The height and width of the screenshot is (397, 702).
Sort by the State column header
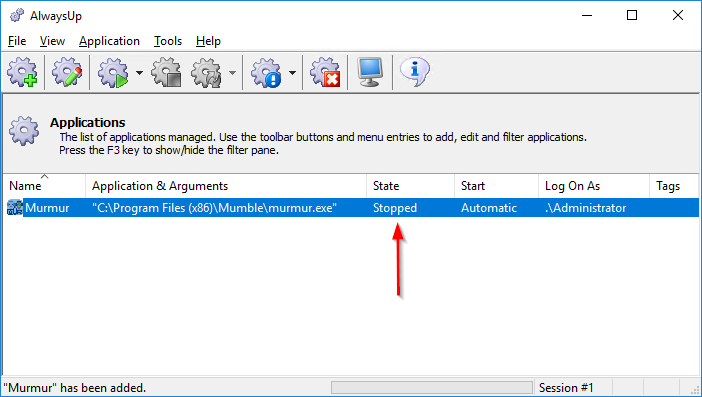tap(411, 186)
